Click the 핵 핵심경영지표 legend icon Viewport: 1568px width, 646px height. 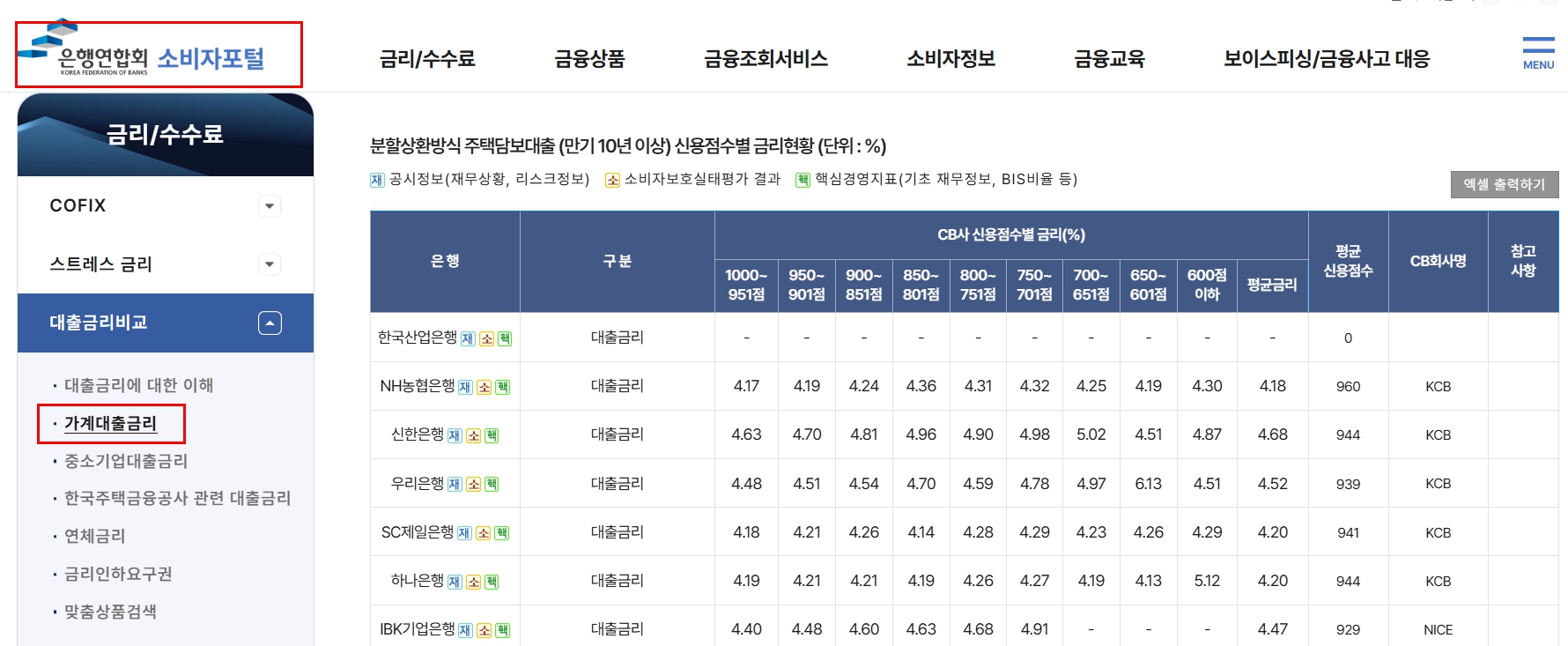pyautogui.click(x=802, y=180)
